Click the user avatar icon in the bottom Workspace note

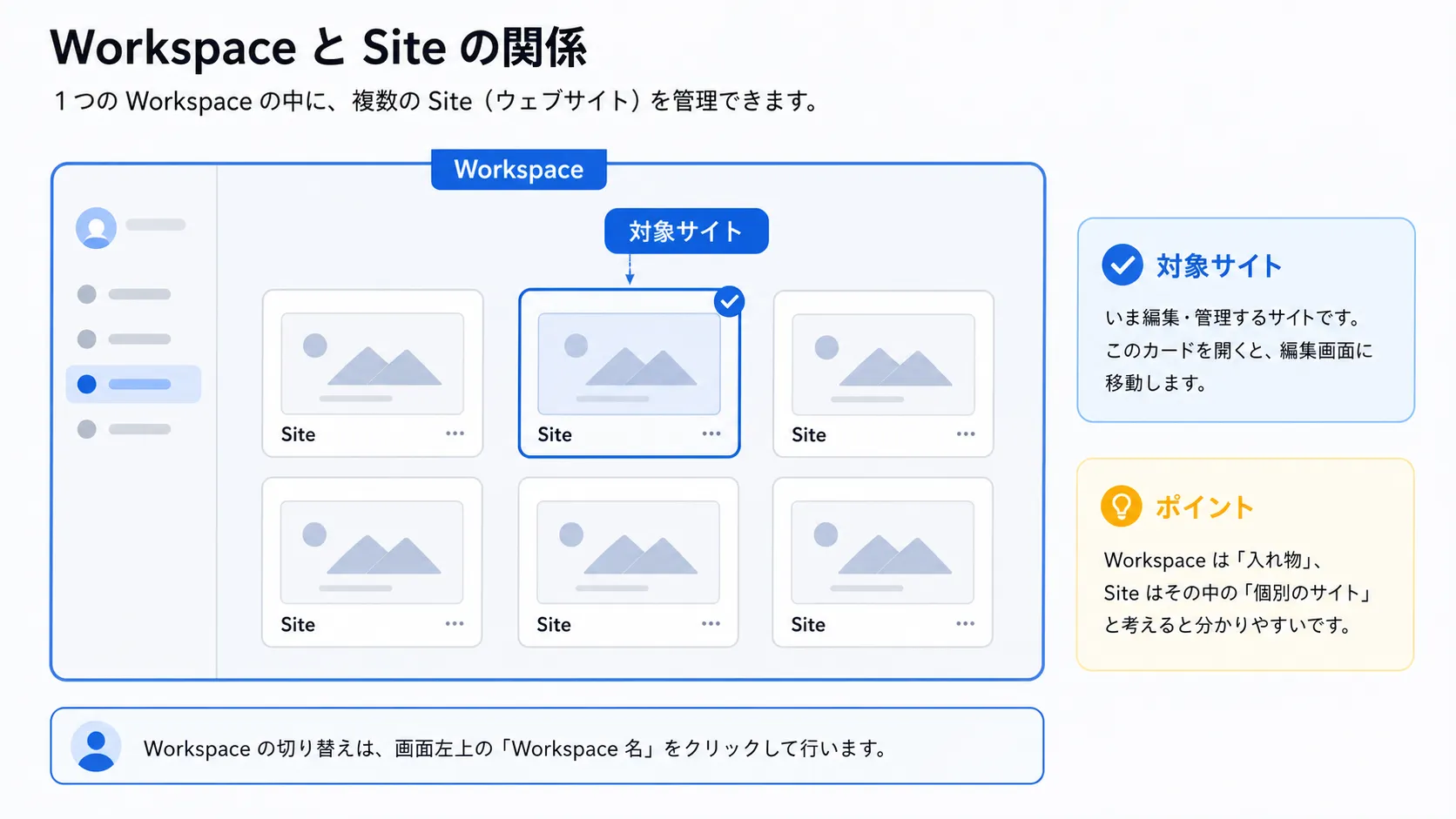(96, 746)
